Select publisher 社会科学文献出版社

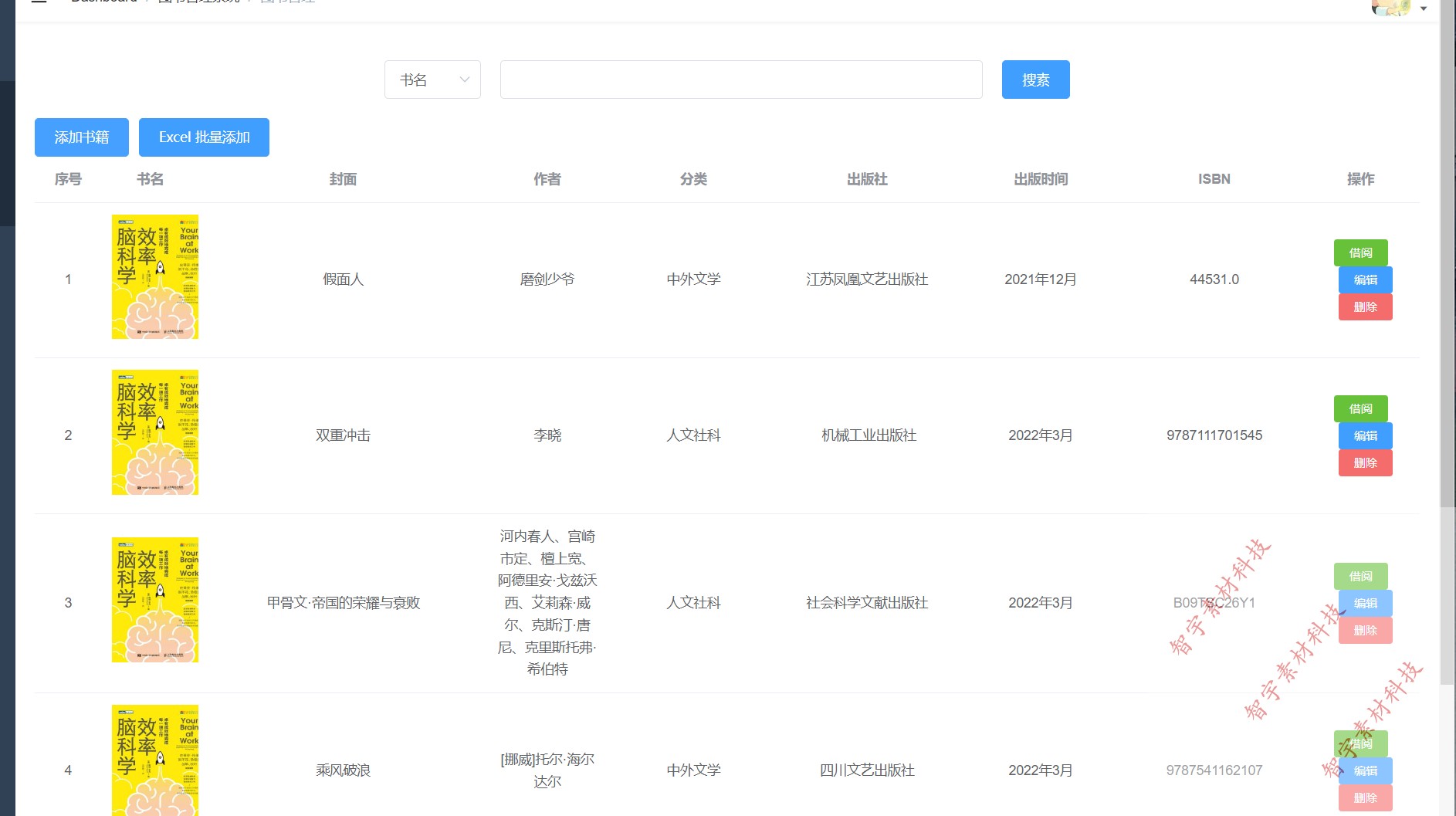pos(867,603)
